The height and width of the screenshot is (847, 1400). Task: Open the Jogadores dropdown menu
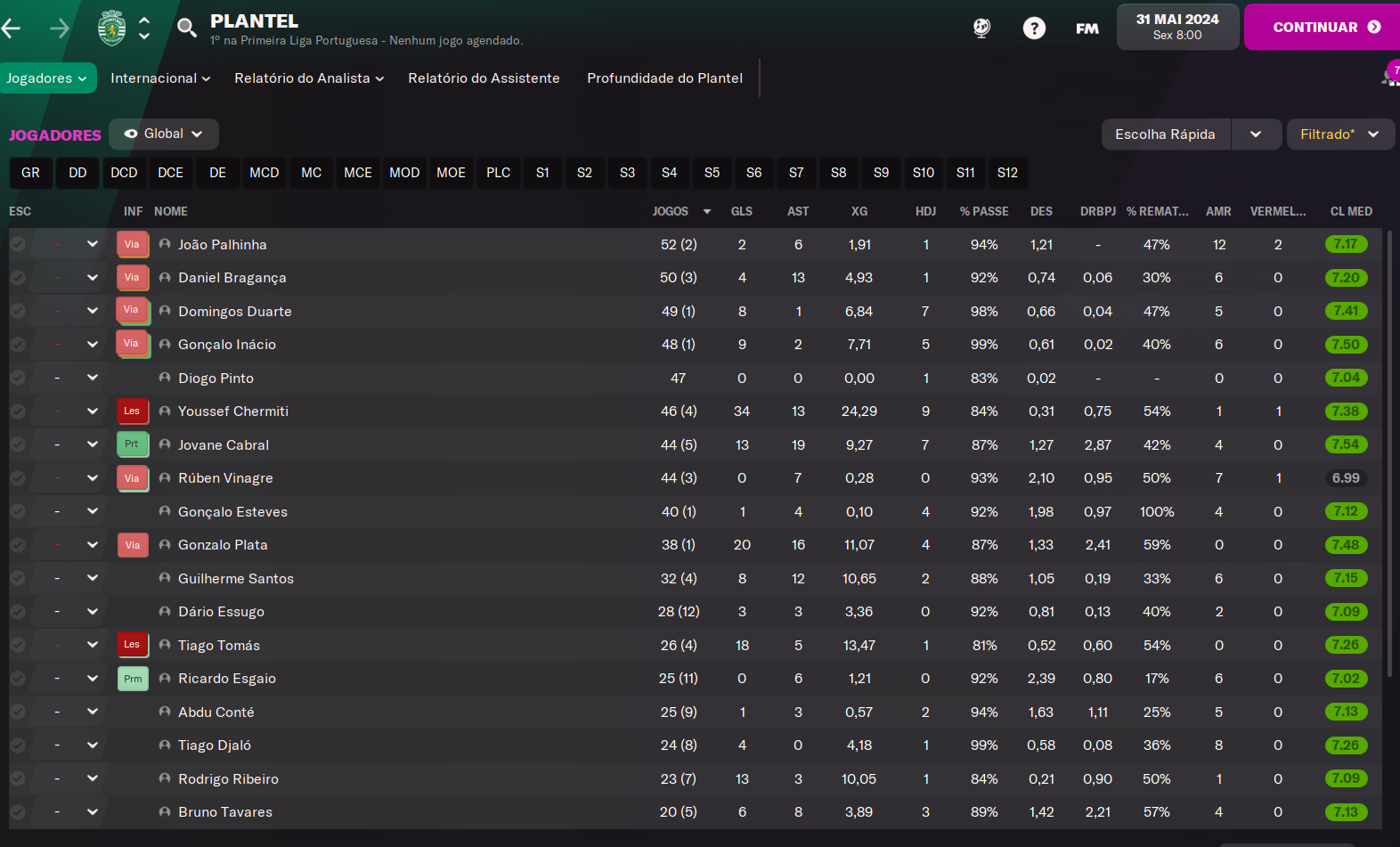[x=48, y=78]
